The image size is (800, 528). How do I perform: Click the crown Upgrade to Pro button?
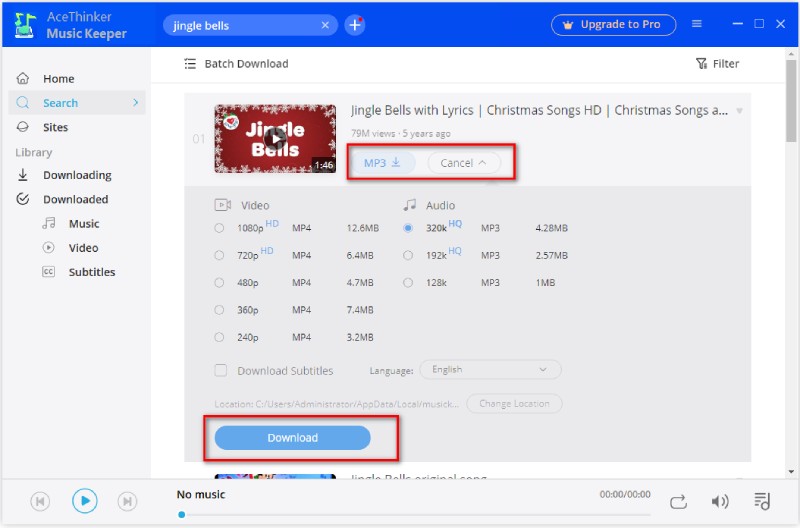pyautogui.click(x=613, y=24)
